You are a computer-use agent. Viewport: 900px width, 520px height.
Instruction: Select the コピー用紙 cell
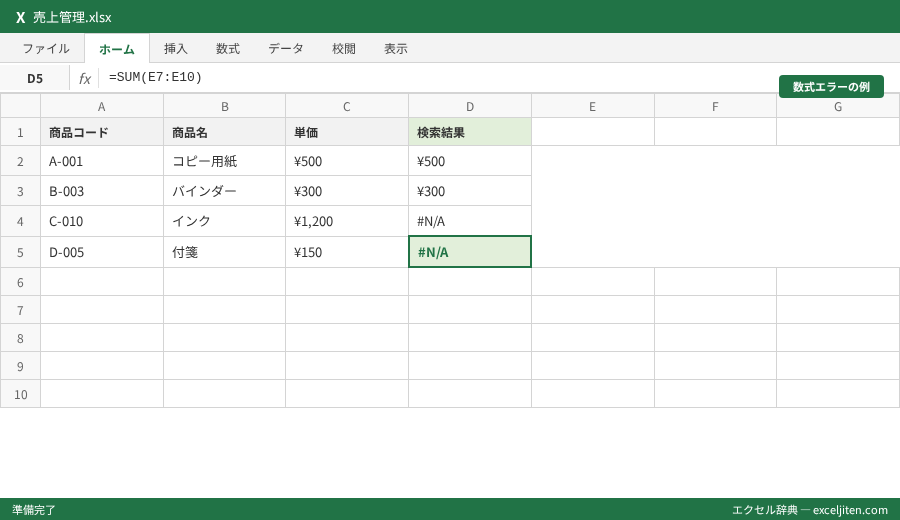pos(224,161)
